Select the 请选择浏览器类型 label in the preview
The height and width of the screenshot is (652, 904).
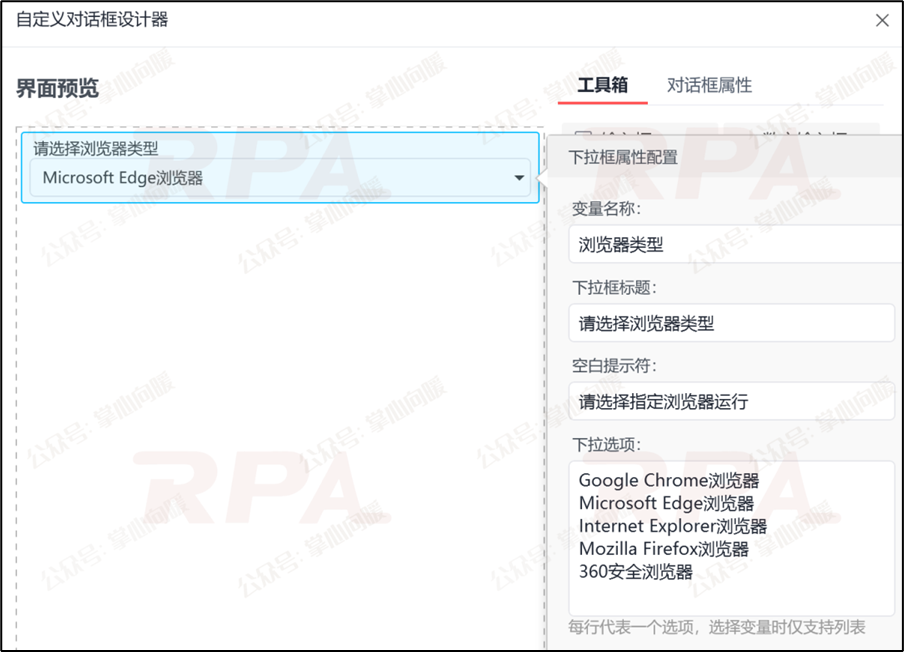coord(96,148)
